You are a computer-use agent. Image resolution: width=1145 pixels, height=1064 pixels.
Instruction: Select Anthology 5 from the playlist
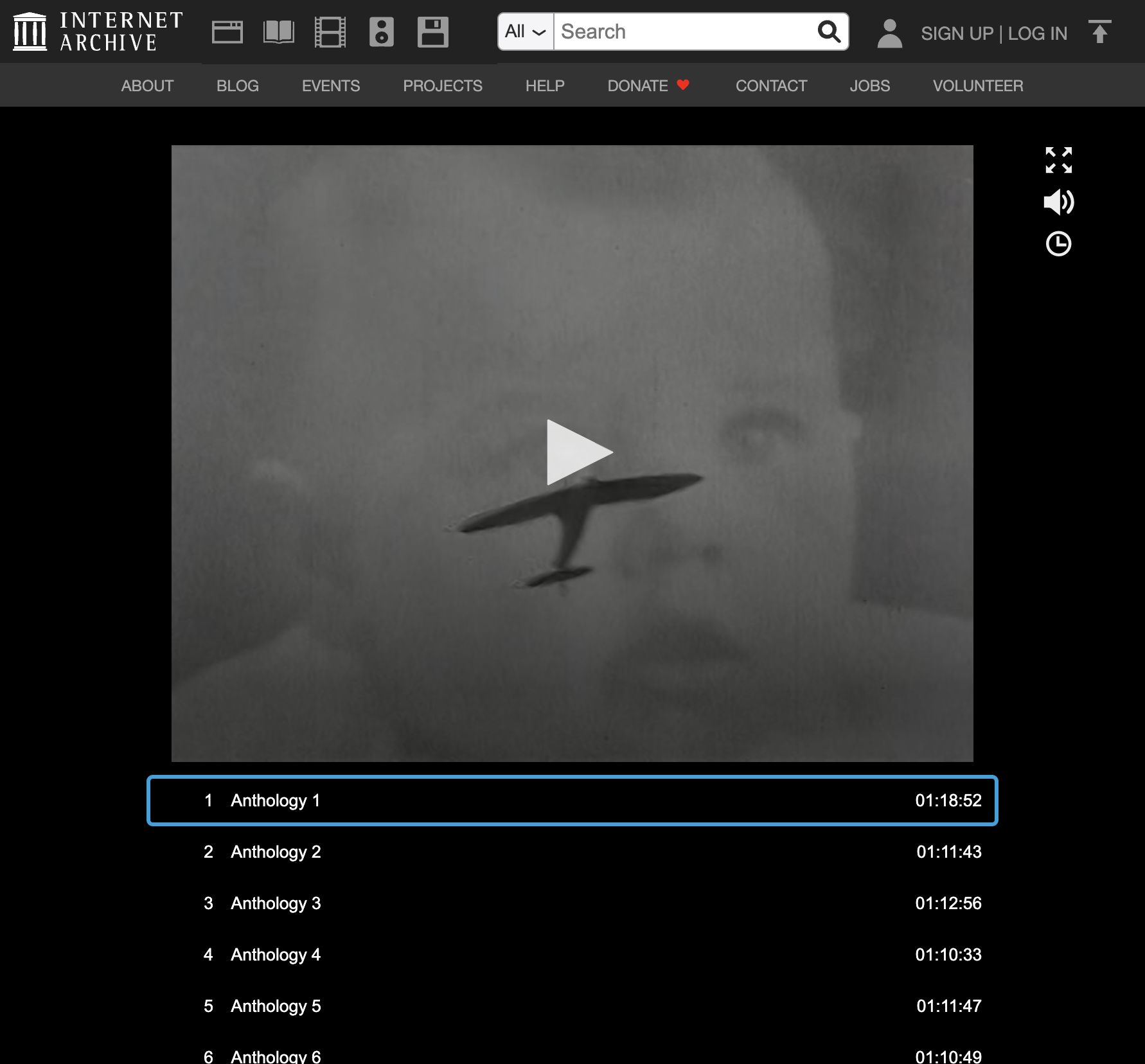tap(572, 1006)
